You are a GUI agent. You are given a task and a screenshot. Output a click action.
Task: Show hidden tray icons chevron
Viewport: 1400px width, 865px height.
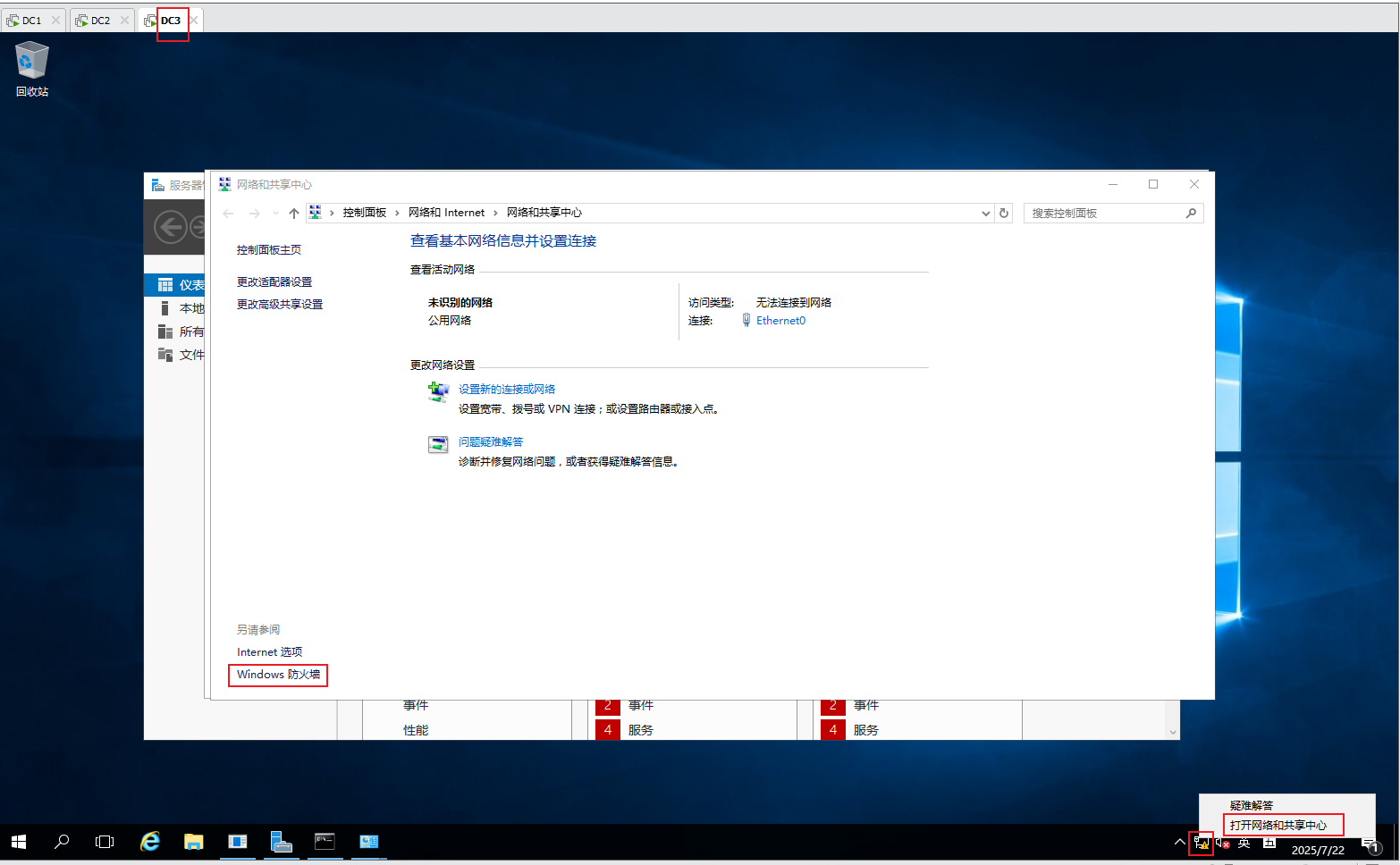pos(1179,842)
